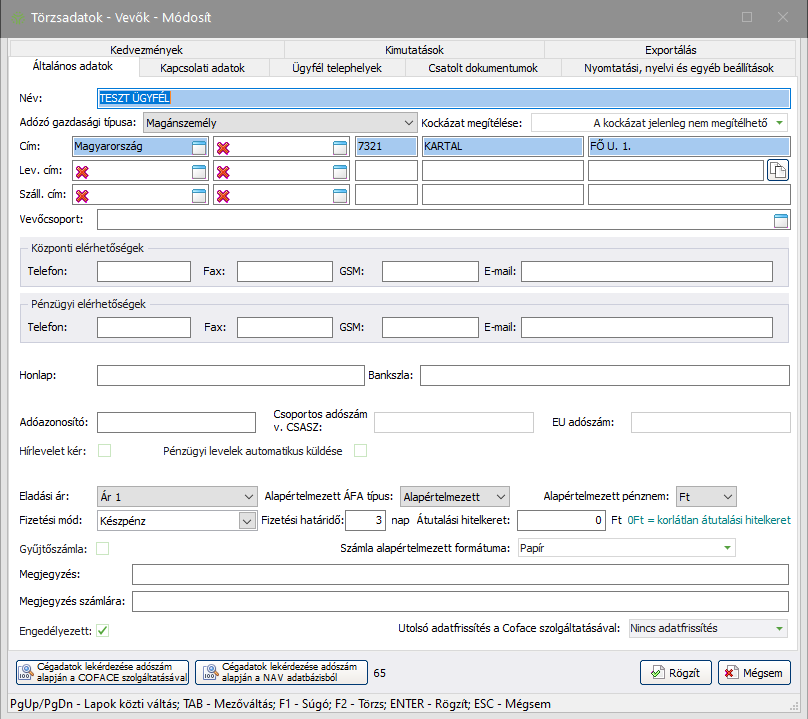Screen dimensions: 808x719
Task: Click red X in Száll. cím second field
Action: [x=224, y=195]
